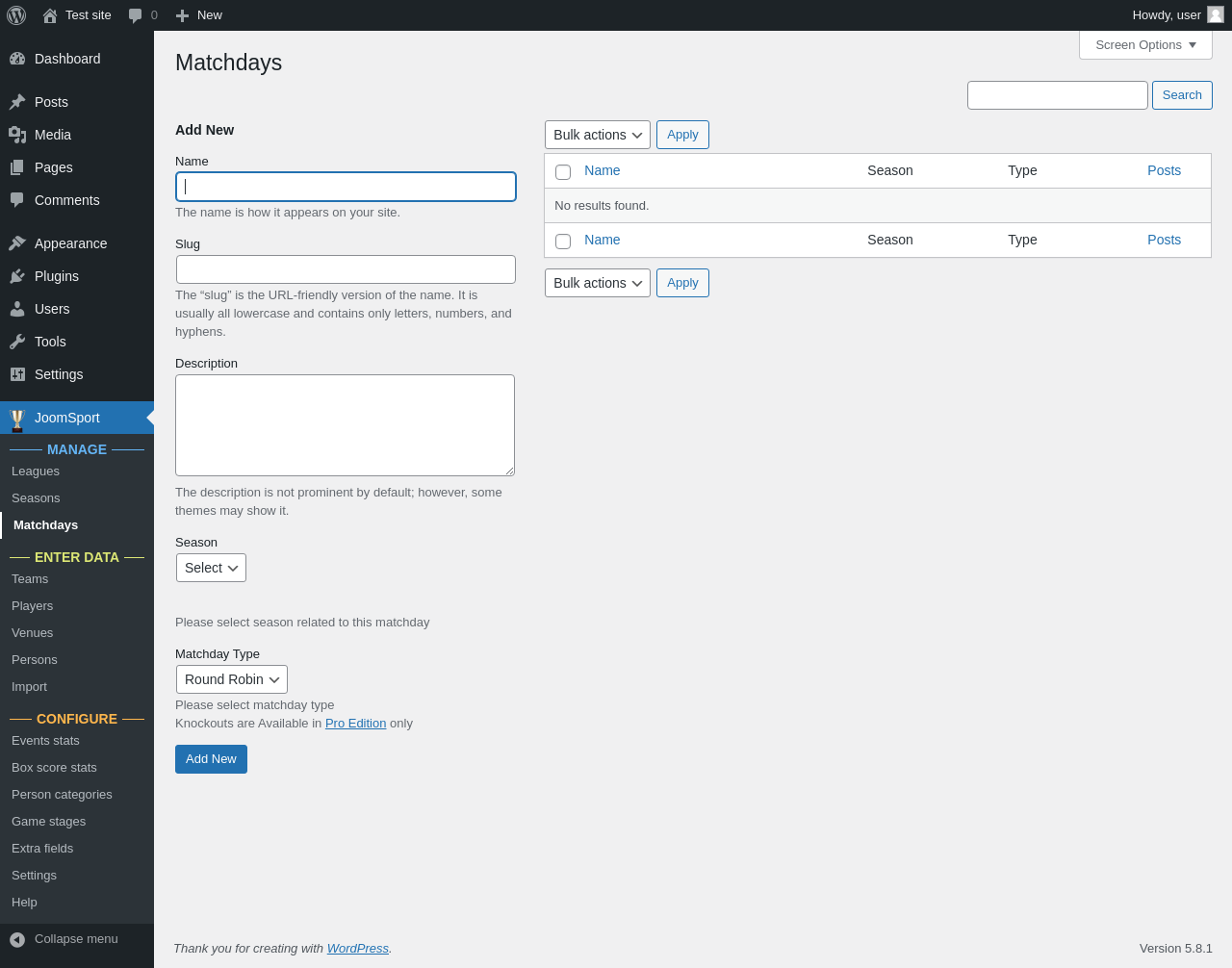Image resolution: width=1232 pixels, height=968 pixels.
Task: Click Version 5.8.1 footer text
Action: click(1176, 949)
